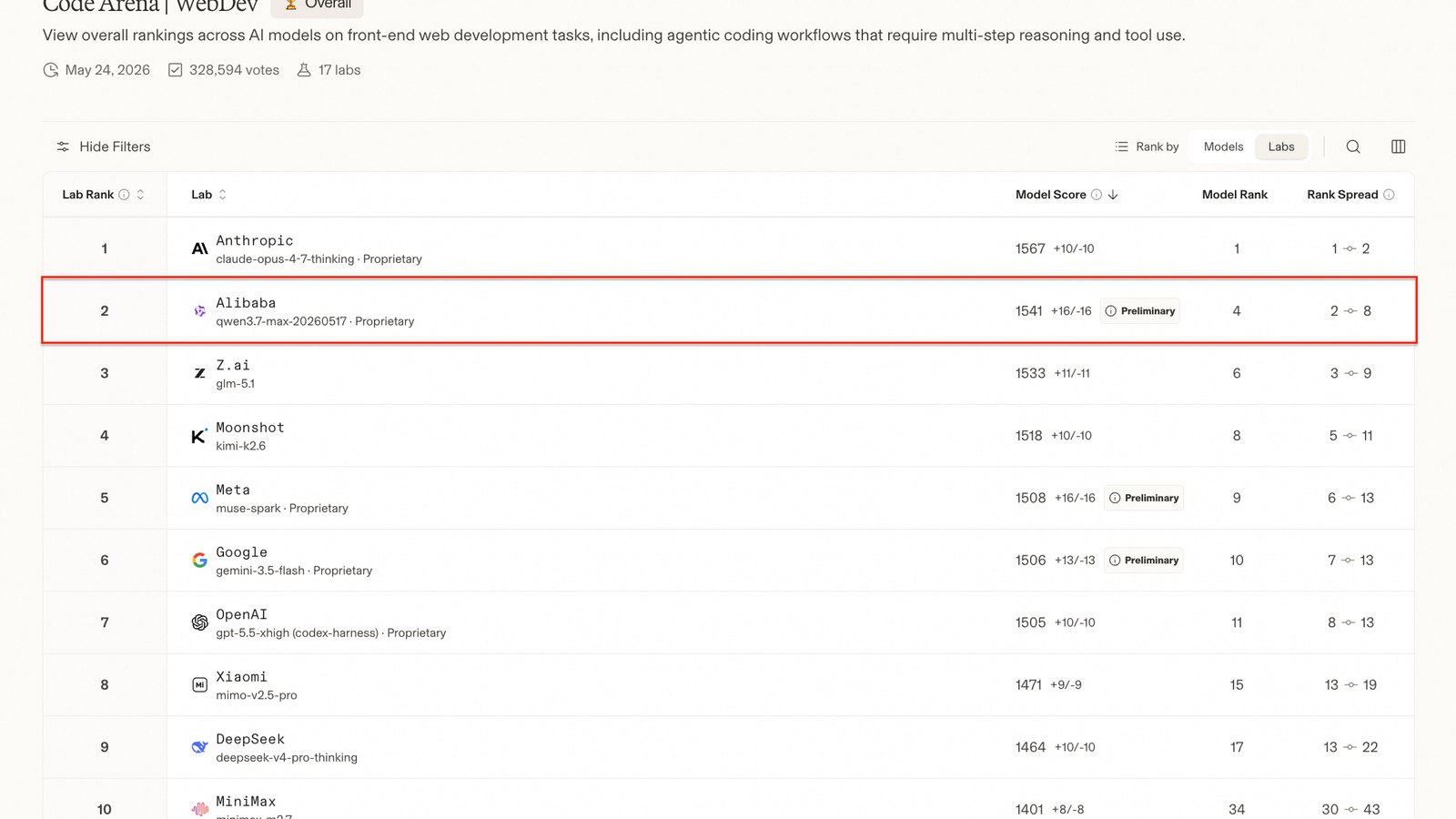Click the Hide Filters sliders icon
Image resolution: width=1456 pixels, height=819 pixels.
63,147
